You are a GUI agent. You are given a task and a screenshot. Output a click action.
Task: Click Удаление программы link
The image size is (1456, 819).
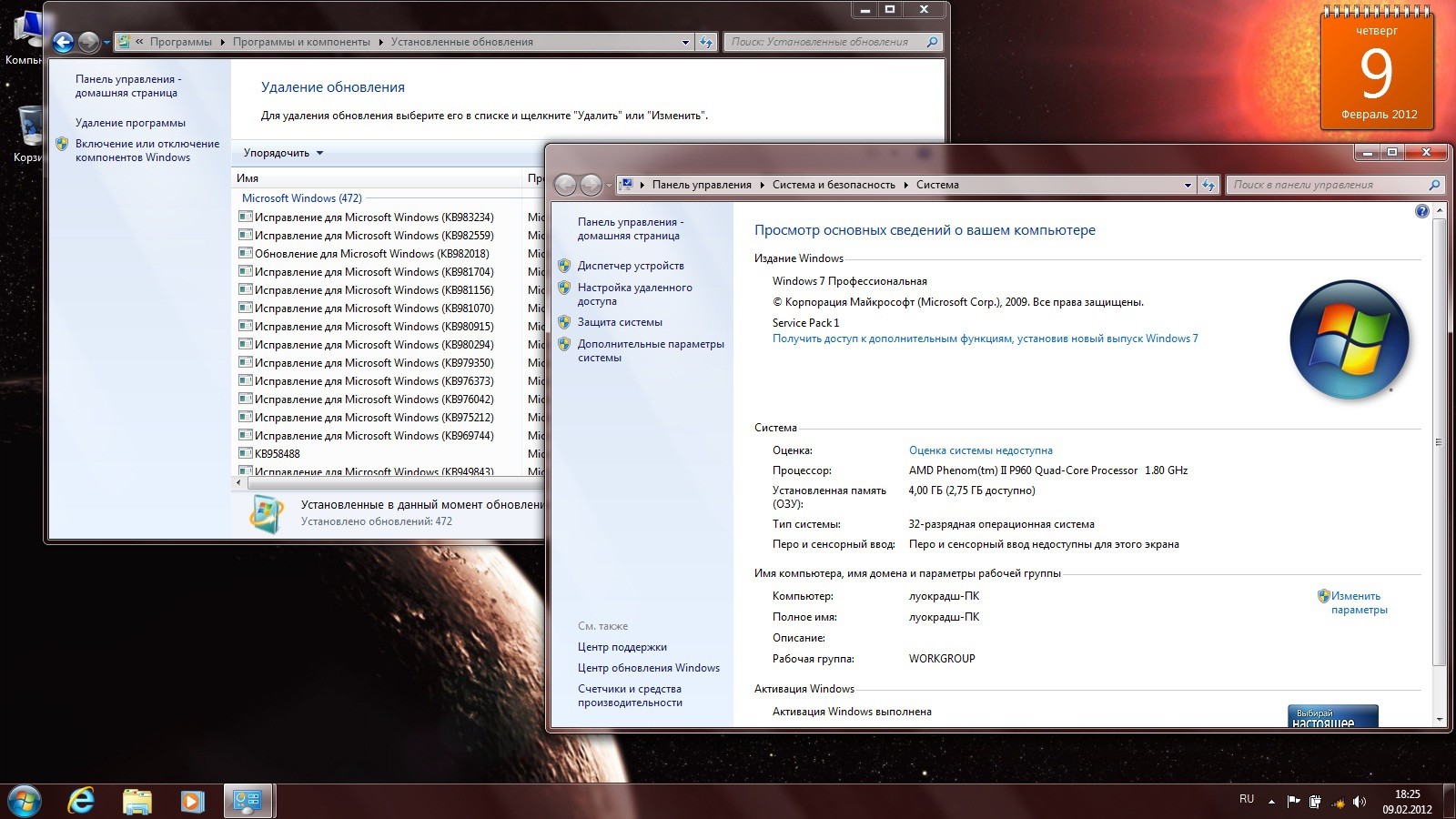(x=130, y=123)
